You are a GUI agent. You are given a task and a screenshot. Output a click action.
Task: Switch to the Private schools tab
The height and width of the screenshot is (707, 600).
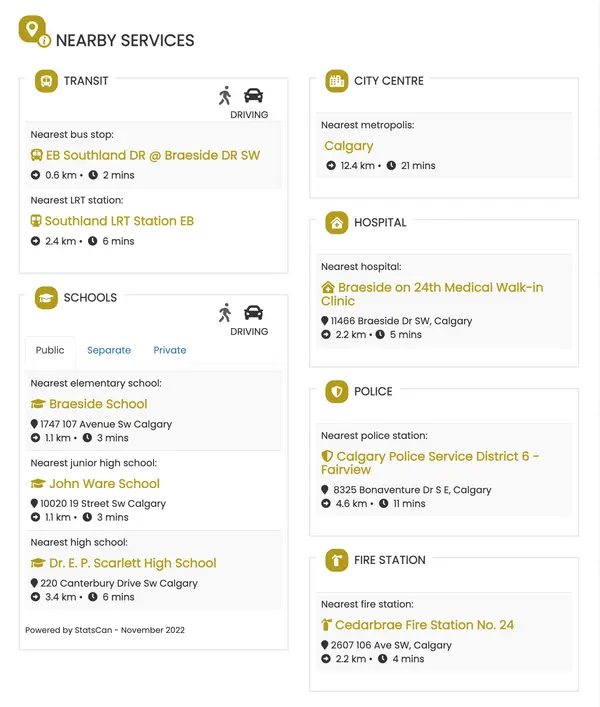tap(169, 350)
